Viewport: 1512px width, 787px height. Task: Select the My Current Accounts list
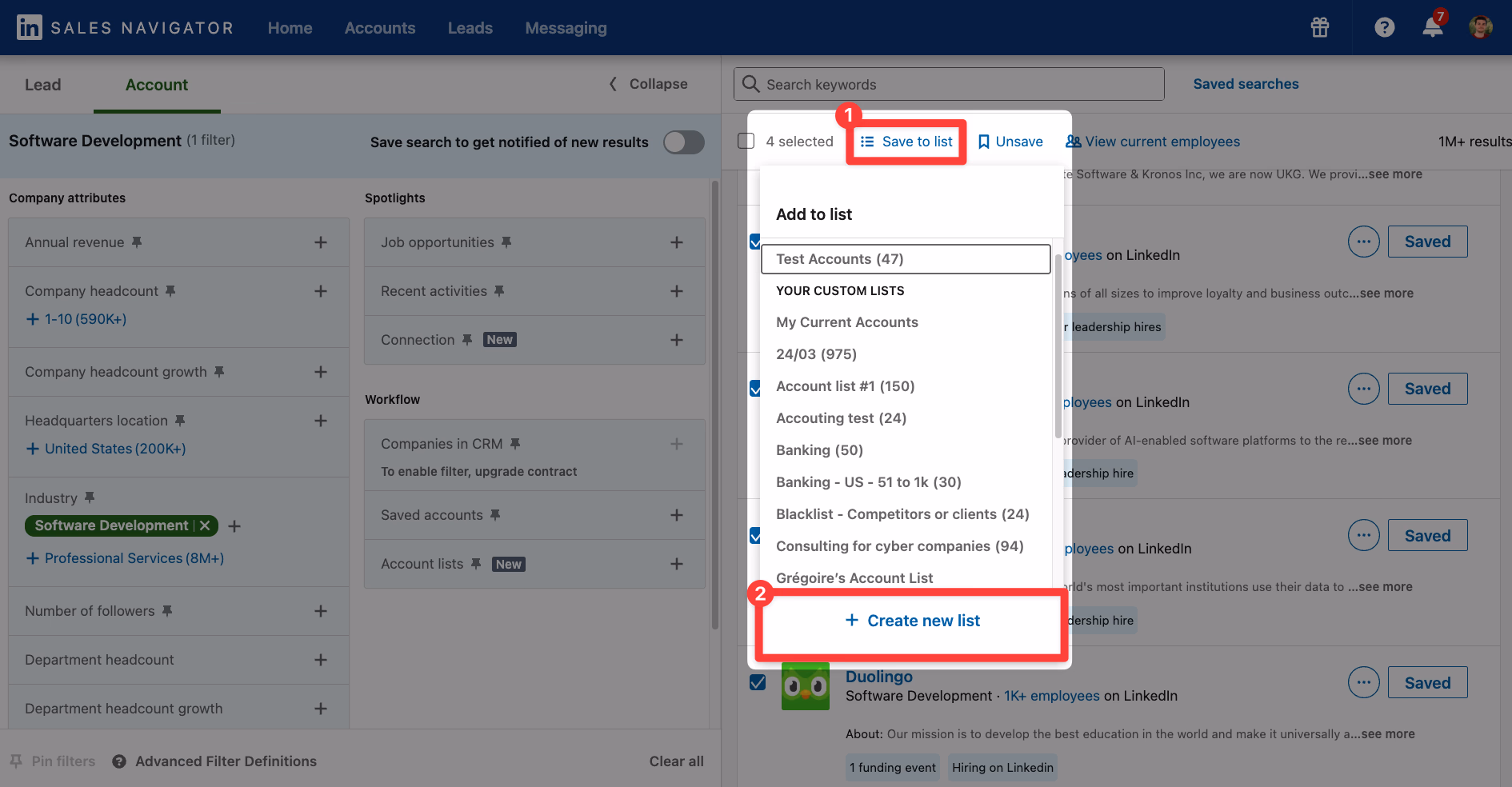pos(847,322)
